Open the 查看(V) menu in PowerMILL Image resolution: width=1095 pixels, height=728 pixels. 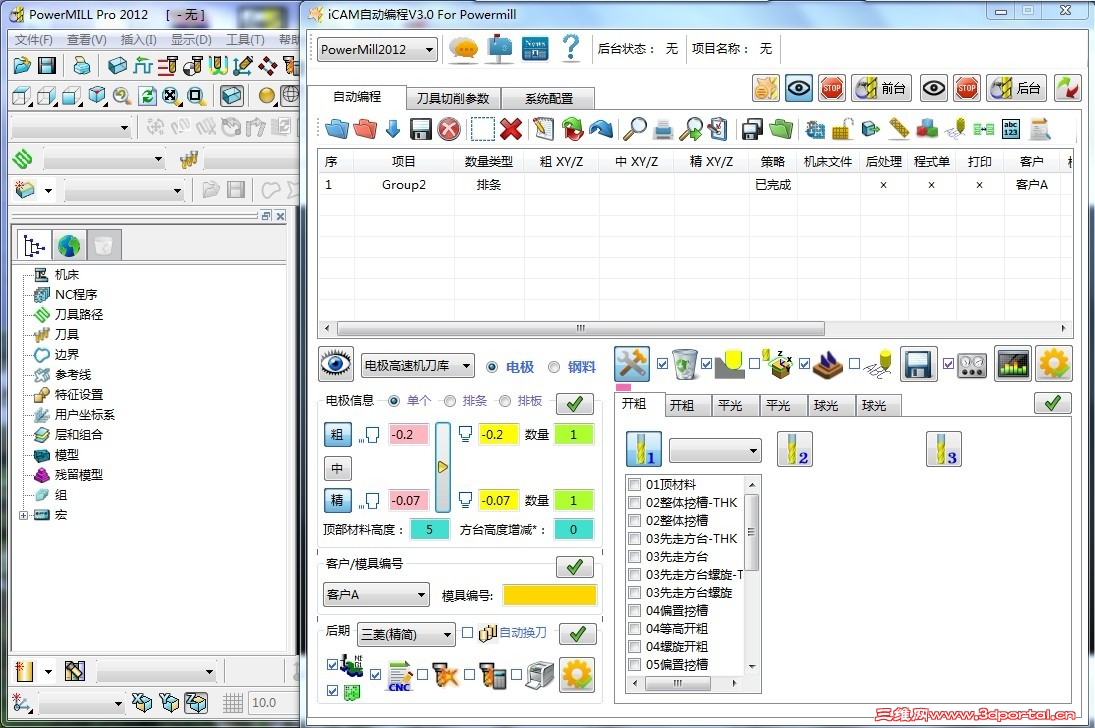pyautogui.click(x=87, y=40)
